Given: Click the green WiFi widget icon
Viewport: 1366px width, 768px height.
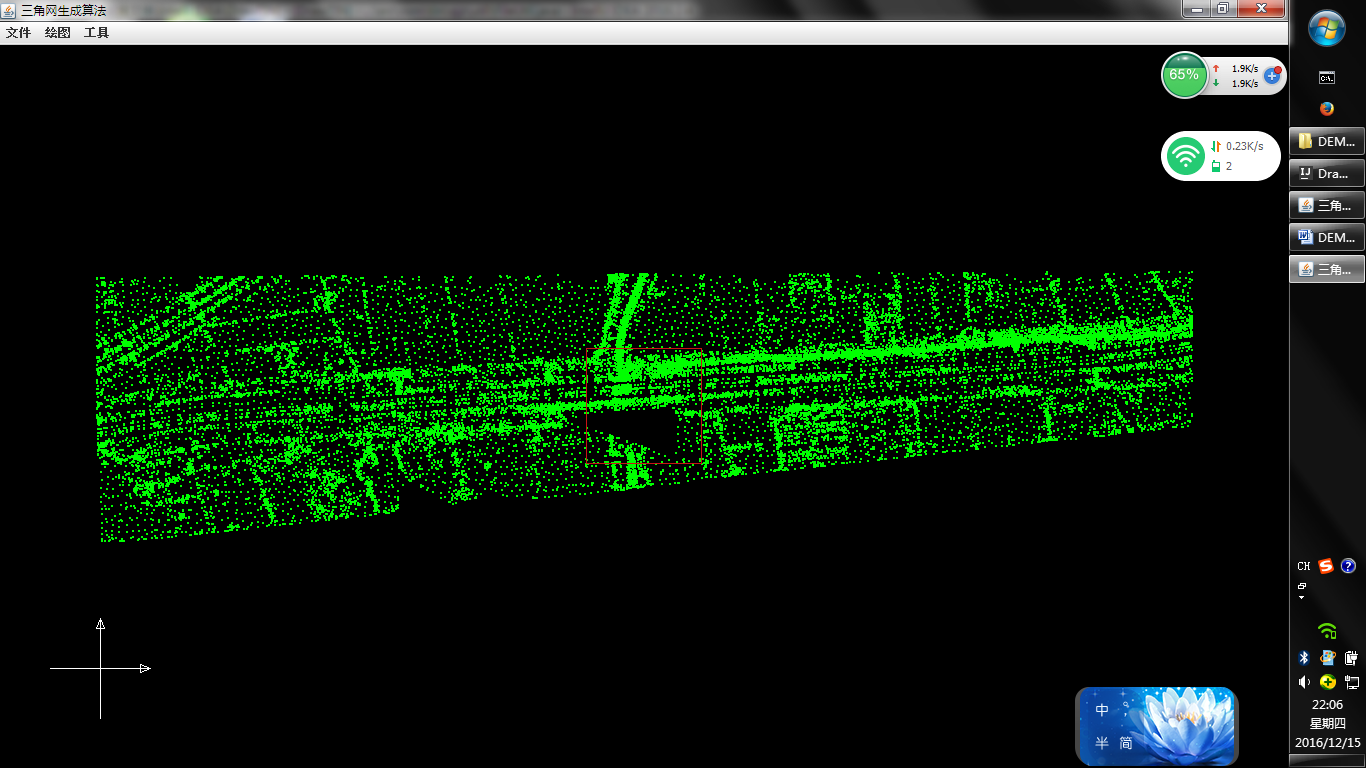Looking at the screenshot, I should (1187, 156).
